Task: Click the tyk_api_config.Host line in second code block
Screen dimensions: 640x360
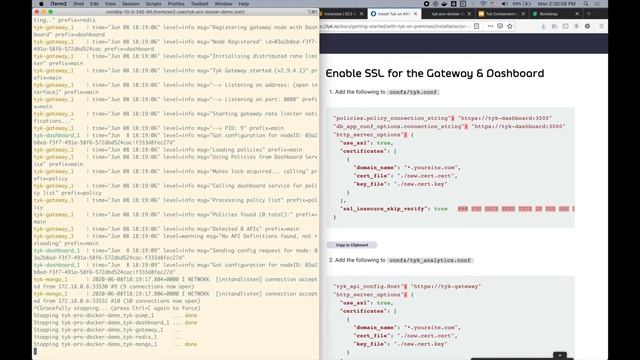Action: (407, 287)
